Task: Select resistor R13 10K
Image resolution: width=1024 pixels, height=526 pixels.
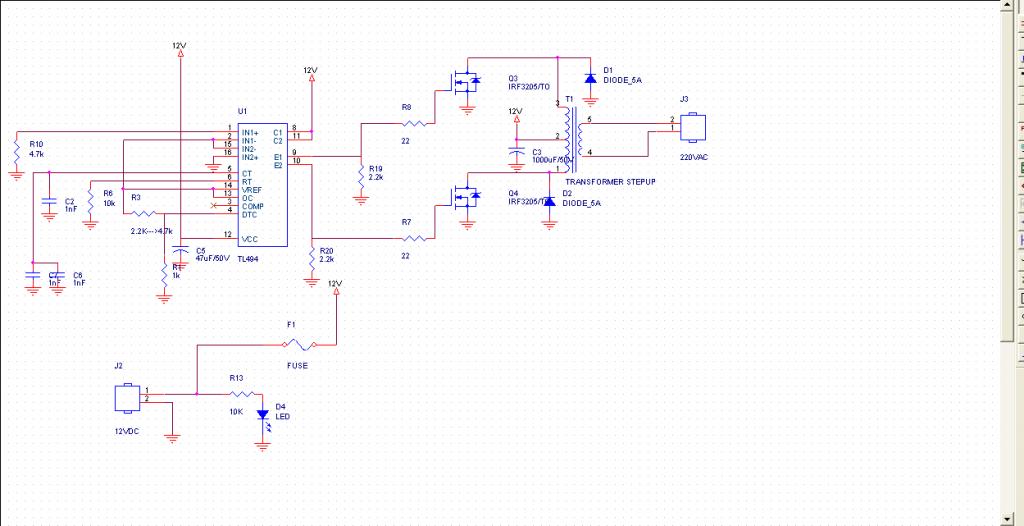Action: click(x=243, y=394)
